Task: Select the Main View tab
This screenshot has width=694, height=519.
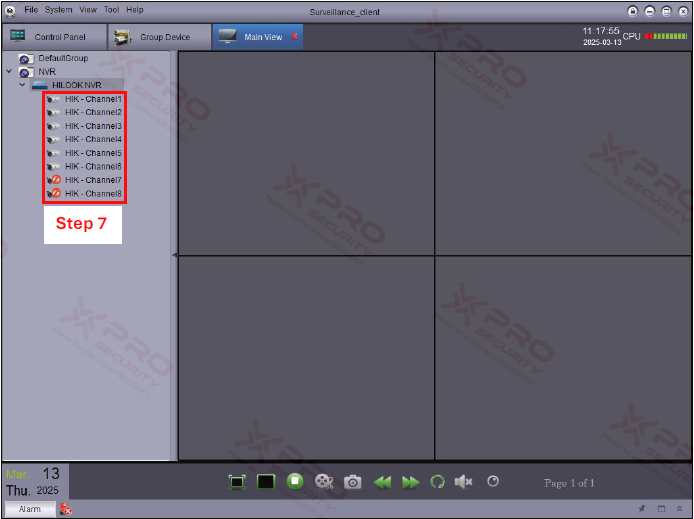Action: [258, 37]
